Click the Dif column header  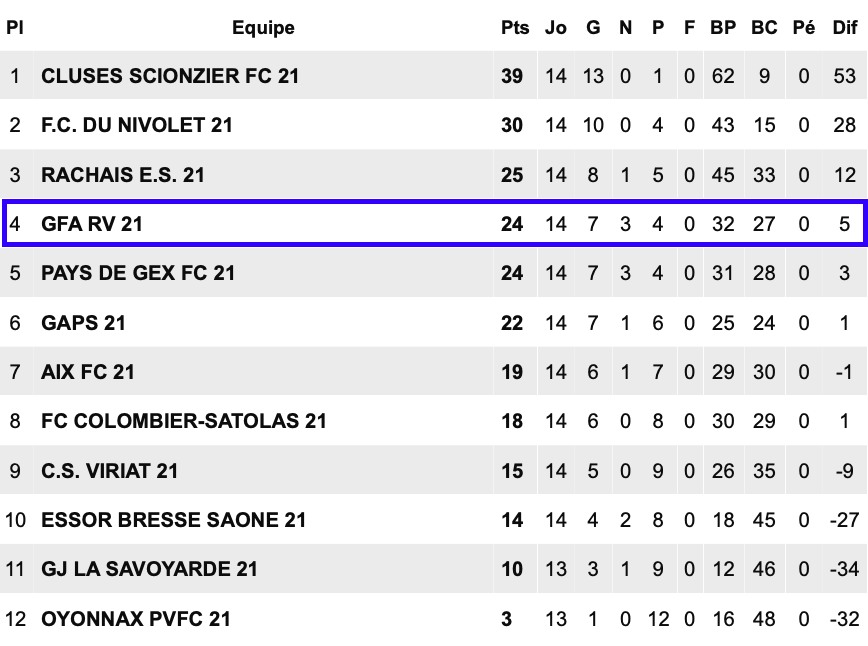point(845,28)
